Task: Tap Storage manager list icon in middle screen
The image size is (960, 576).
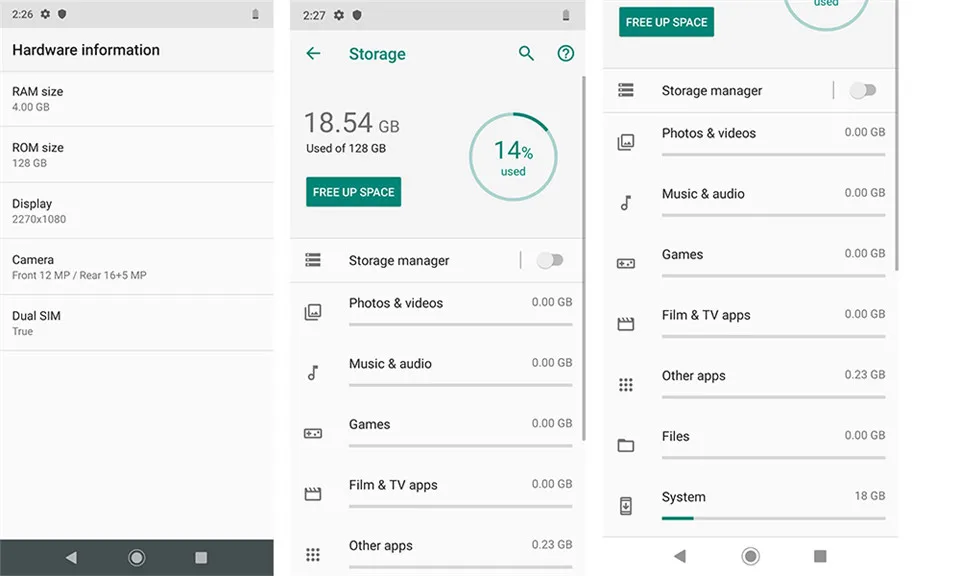Action: click(x=313, y=260)
